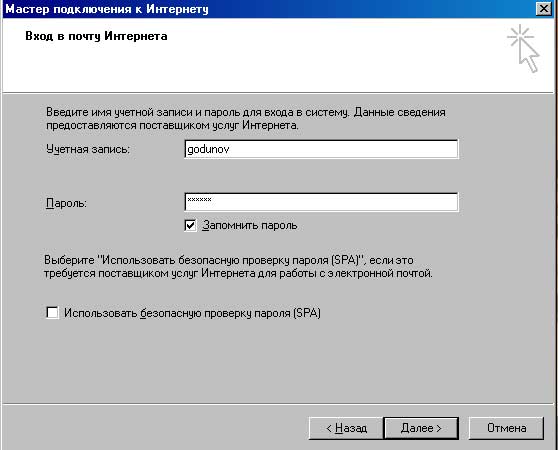Screen dimensions: 558x450
Task: Click the title bar 'Мастер подключения к Интернету'
Action: point(107,9)
